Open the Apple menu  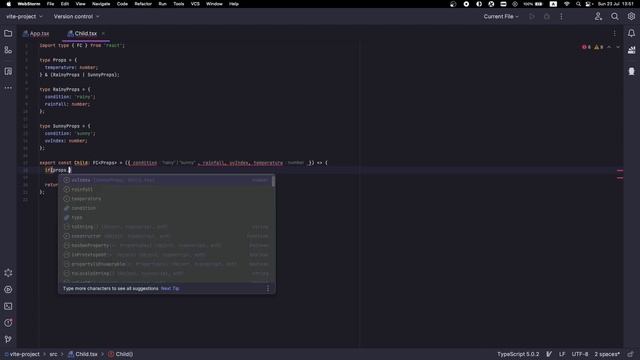[x=9, y=4]
